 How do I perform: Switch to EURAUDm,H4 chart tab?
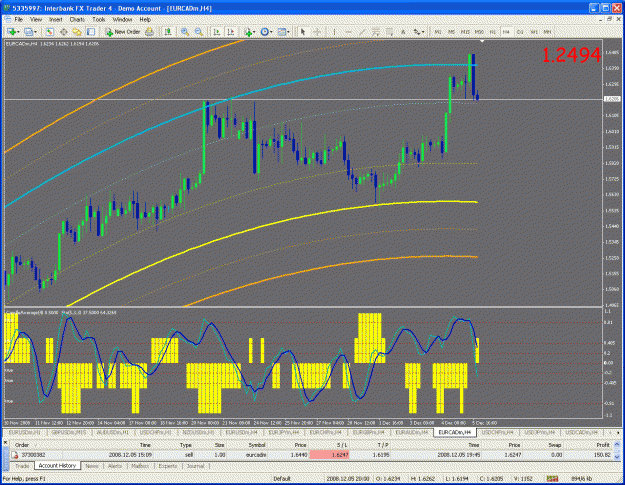click(411, 432)
